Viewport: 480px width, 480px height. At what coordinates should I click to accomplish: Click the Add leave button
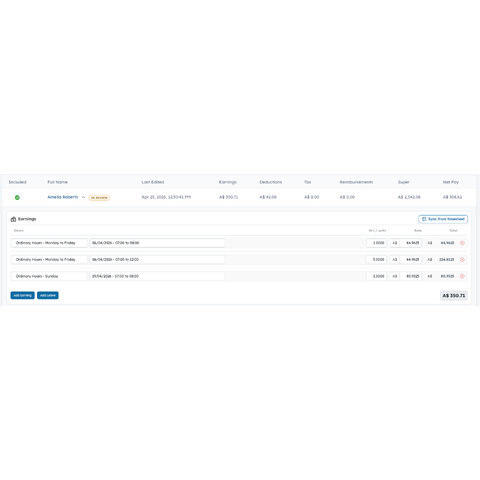[x=48, y=295]
